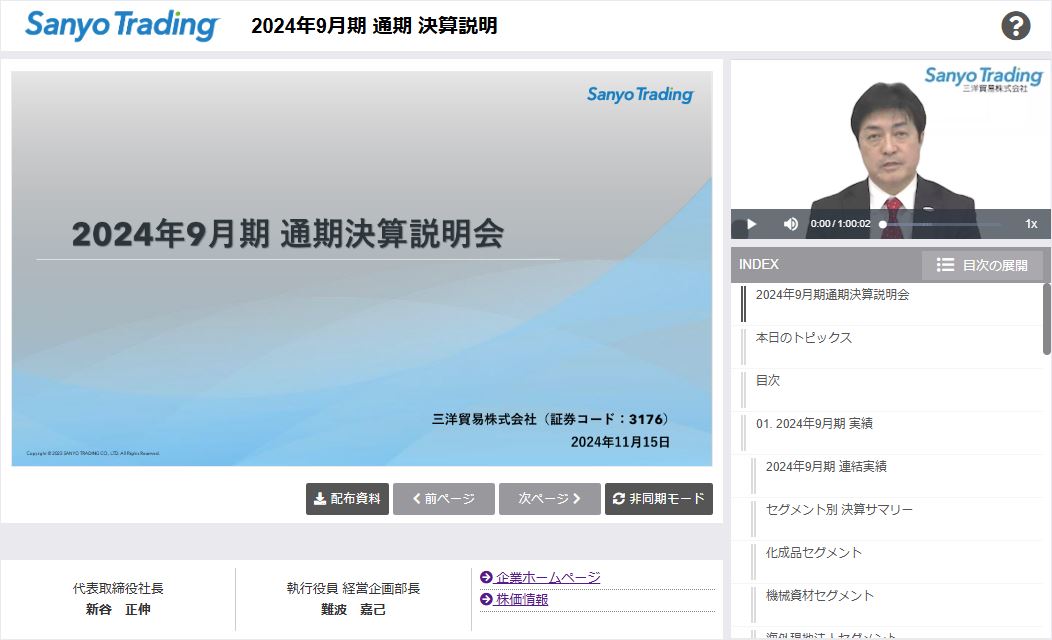
Task: Toggle 非同期モード sync mode
Action: pyautogui.click(x=659, y=498)
